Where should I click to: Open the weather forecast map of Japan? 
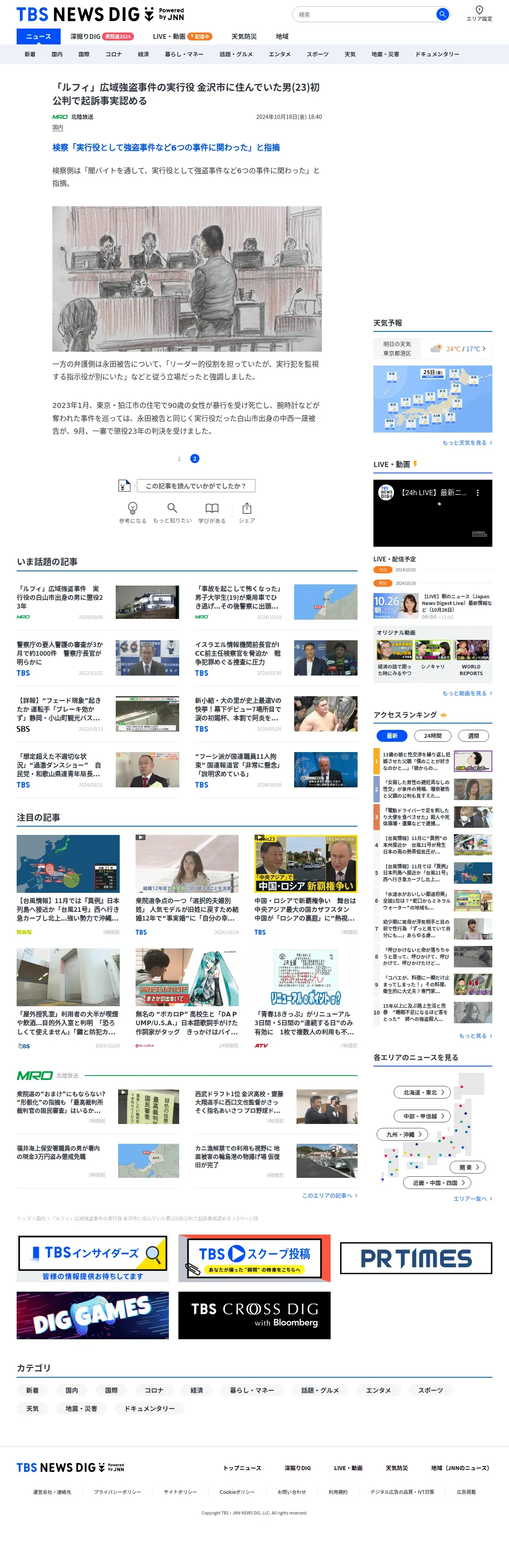coord(432,399)
